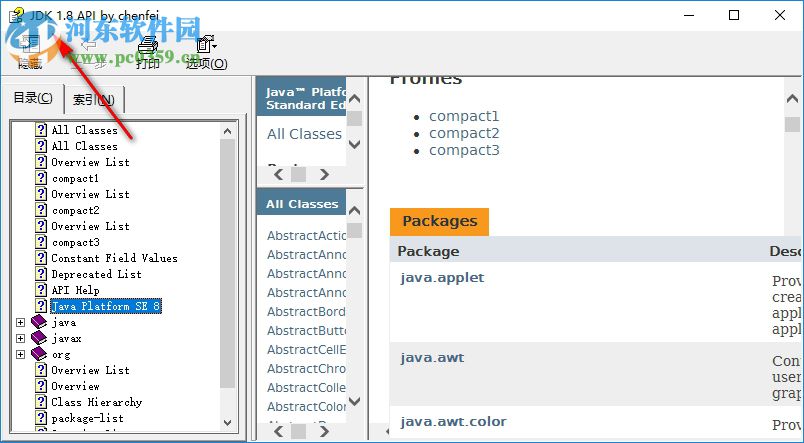804x443 pixels.
Task: Click the page icon beside compact3 in tree
Action: click(41, 241)
